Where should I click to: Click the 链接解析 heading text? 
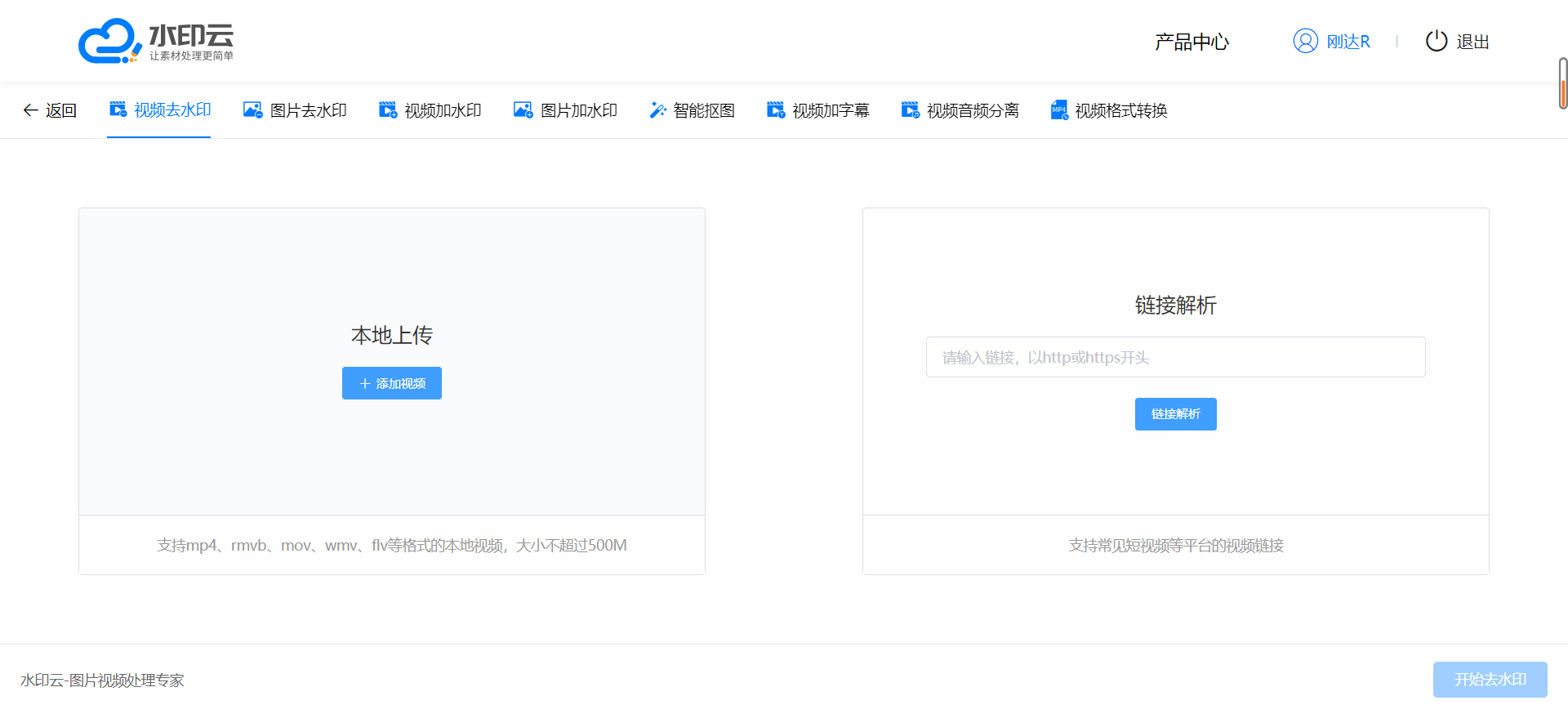click(1176, 305)
